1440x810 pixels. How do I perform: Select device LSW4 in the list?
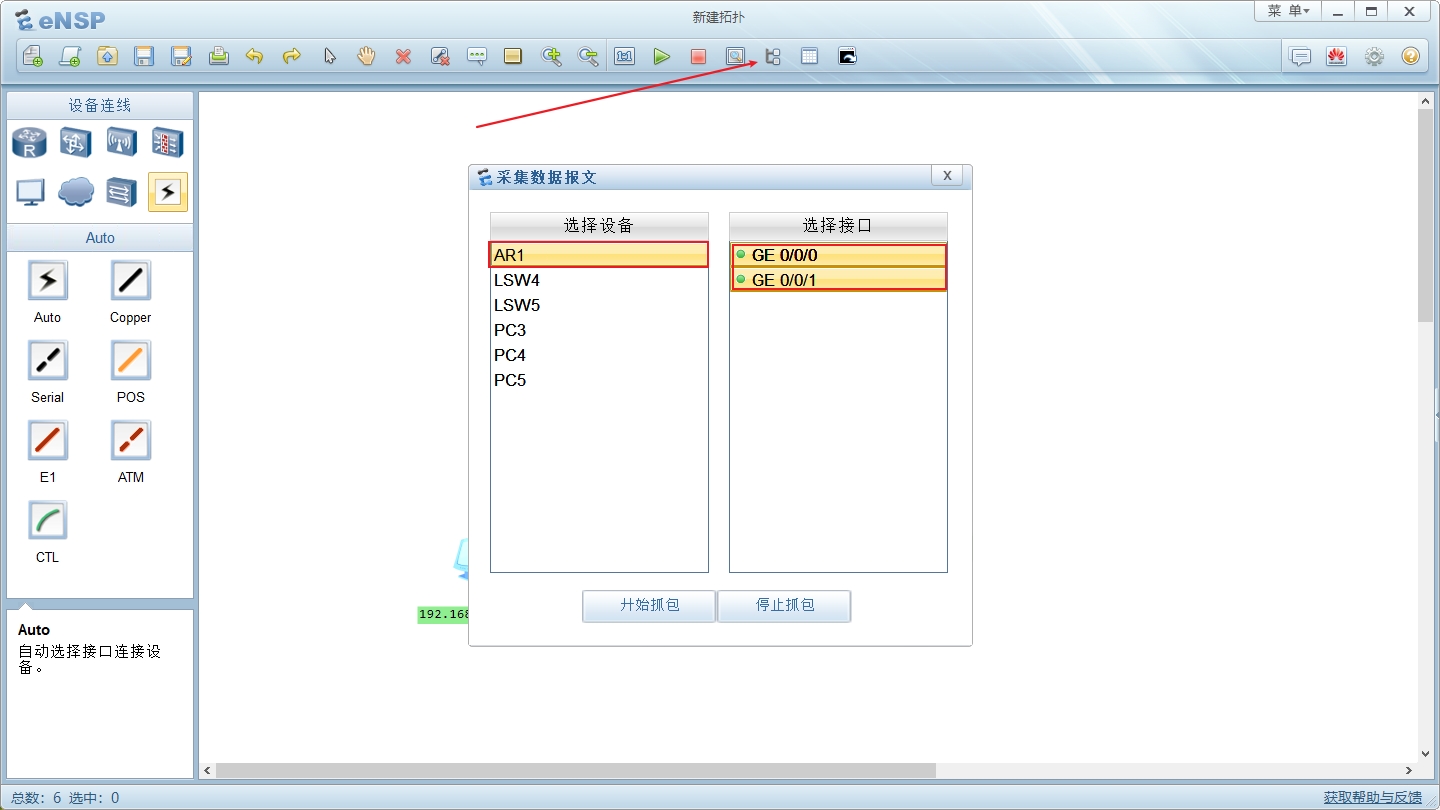click(x=517, y=281)
